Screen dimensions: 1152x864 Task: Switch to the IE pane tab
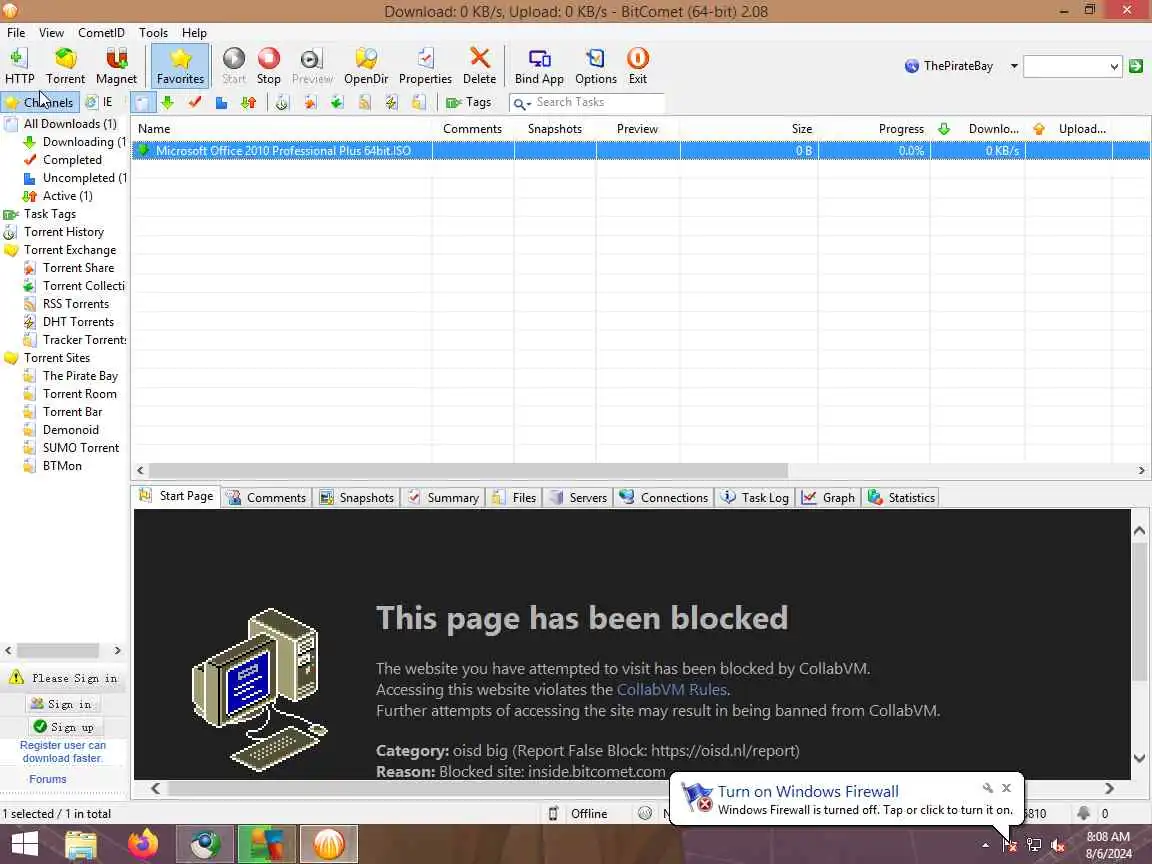(x=99, y=102)
